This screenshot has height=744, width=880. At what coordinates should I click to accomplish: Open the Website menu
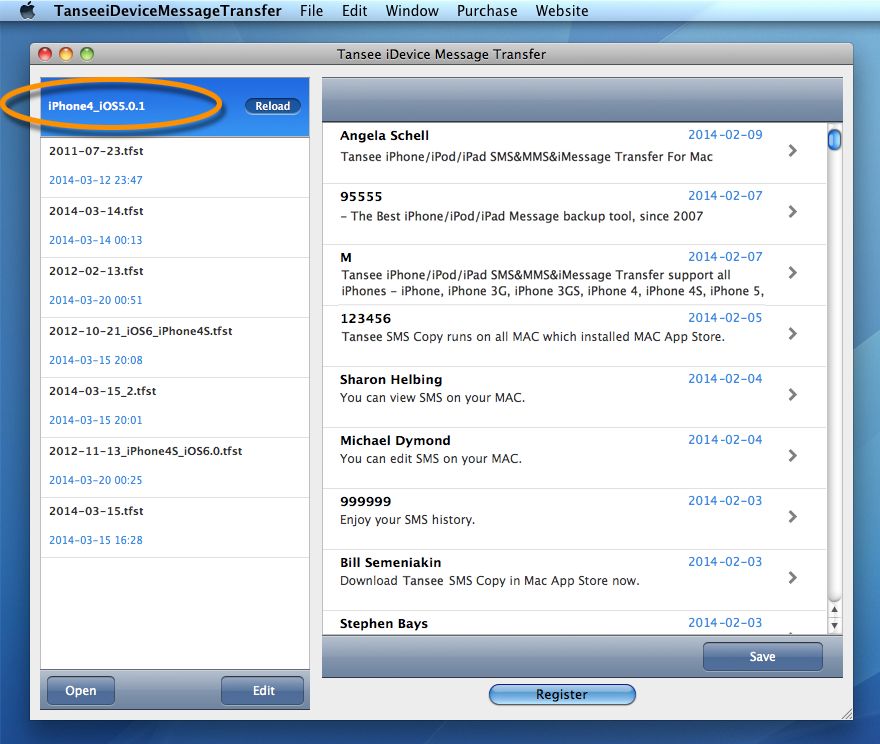point(562,11)
